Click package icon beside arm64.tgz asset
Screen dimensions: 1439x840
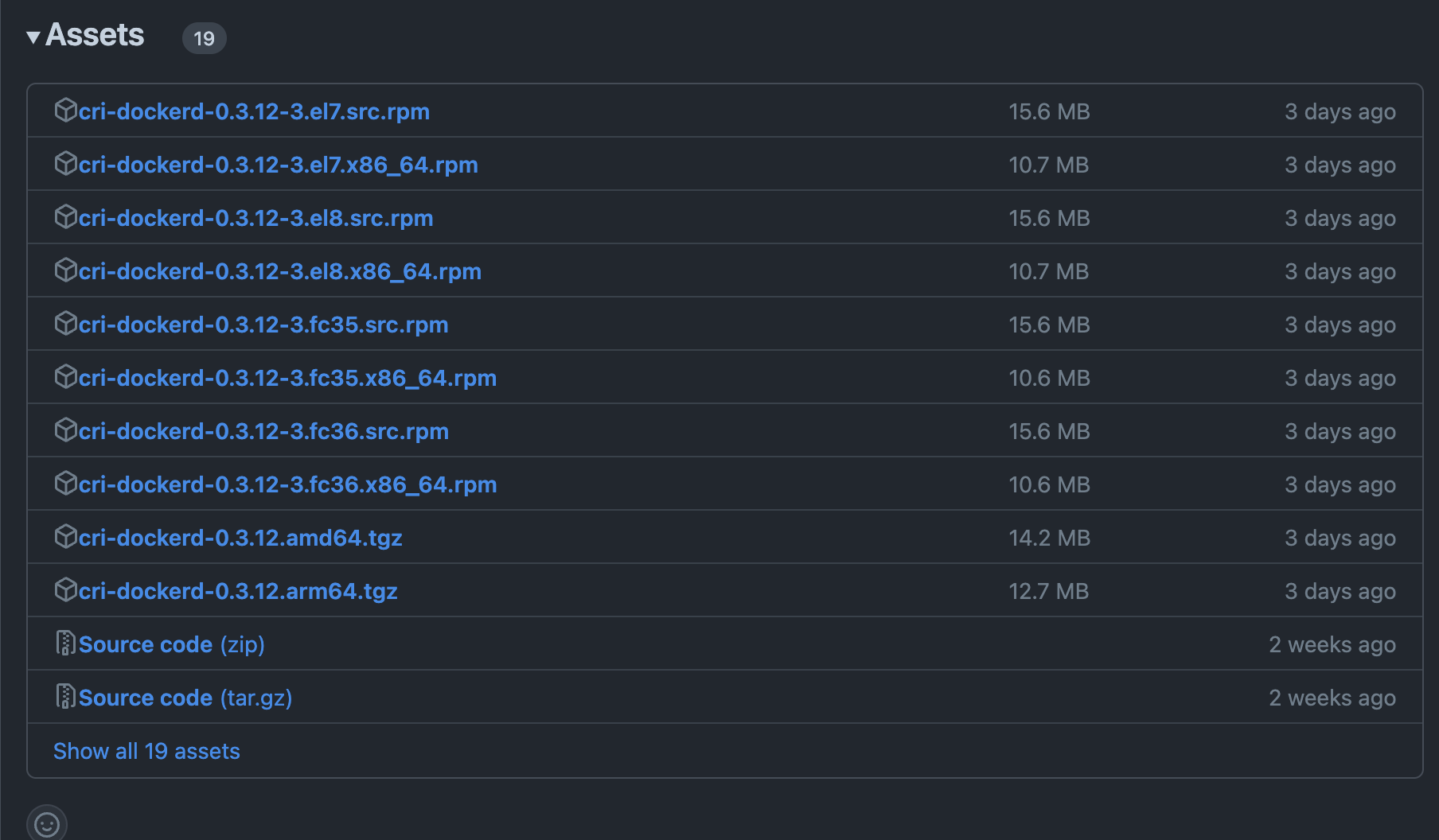coord(65,590)
